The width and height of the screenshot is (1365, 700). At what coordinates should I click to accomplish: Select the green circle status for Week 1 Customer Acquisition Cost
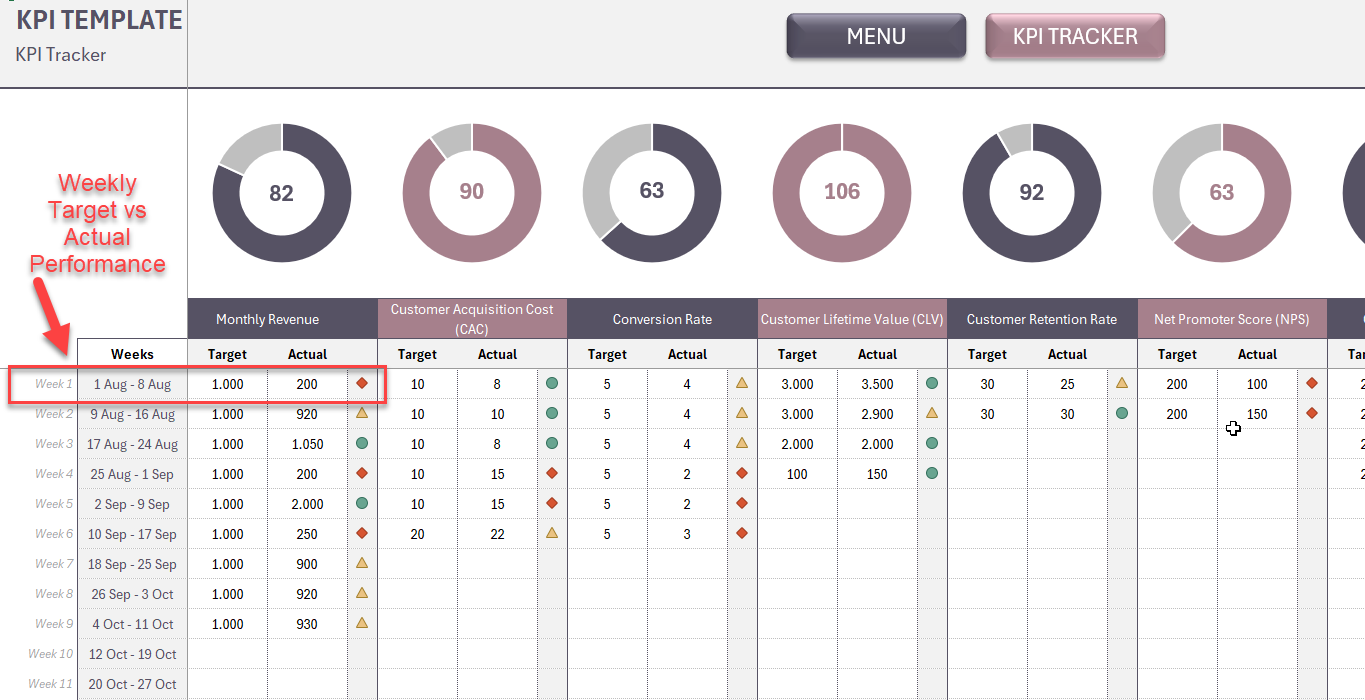552,383
